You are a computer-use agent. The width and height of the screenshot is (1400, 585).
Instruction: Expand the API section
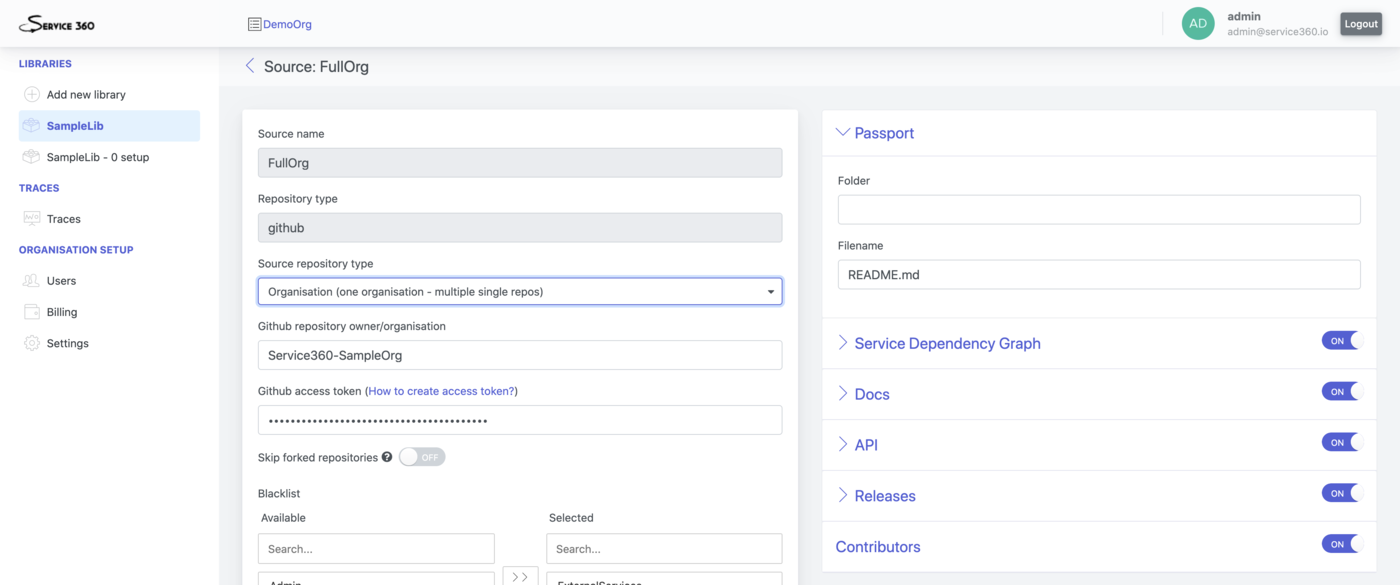click(857, 445)
